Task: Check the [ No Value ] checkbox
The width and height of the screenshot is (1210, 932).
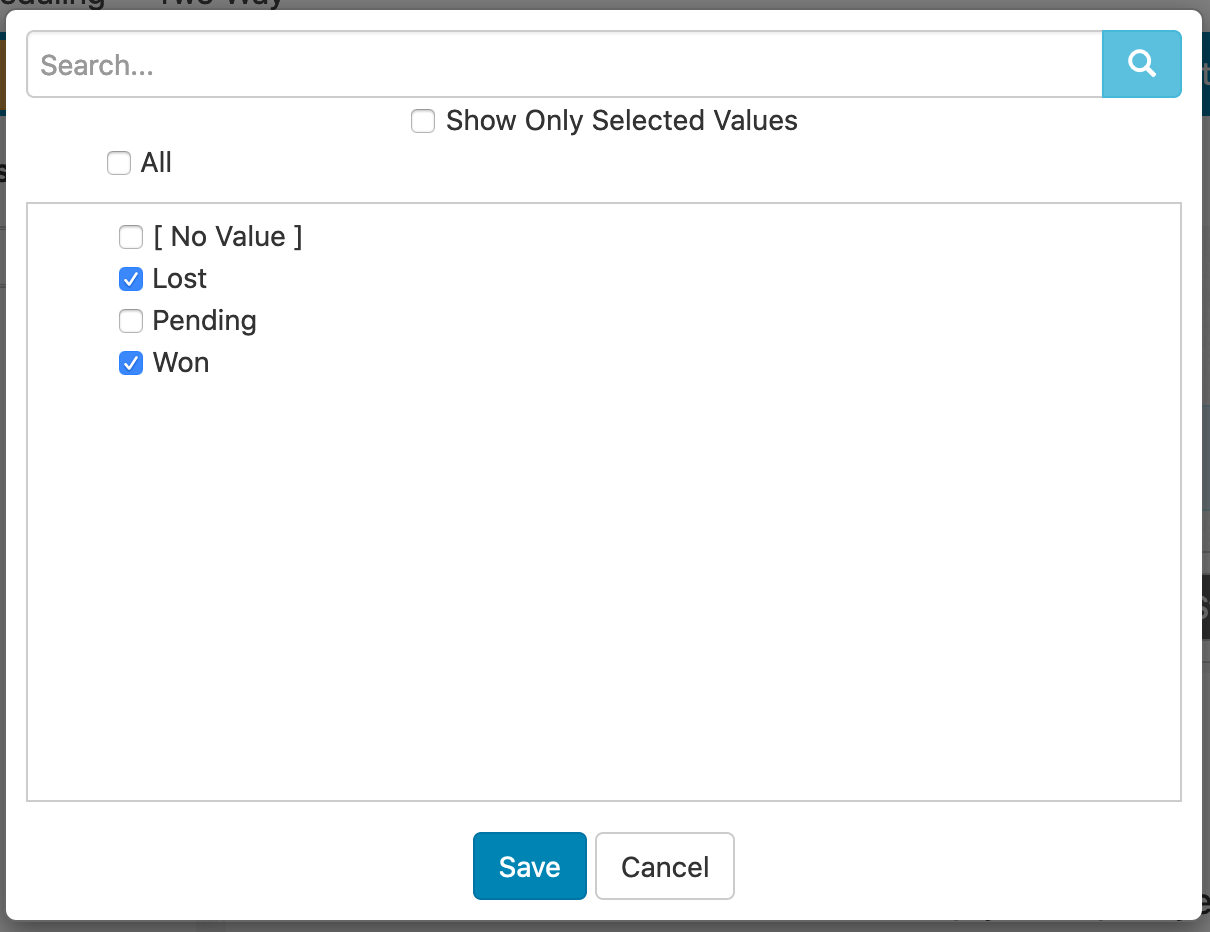Action: [x=131, y=237]
